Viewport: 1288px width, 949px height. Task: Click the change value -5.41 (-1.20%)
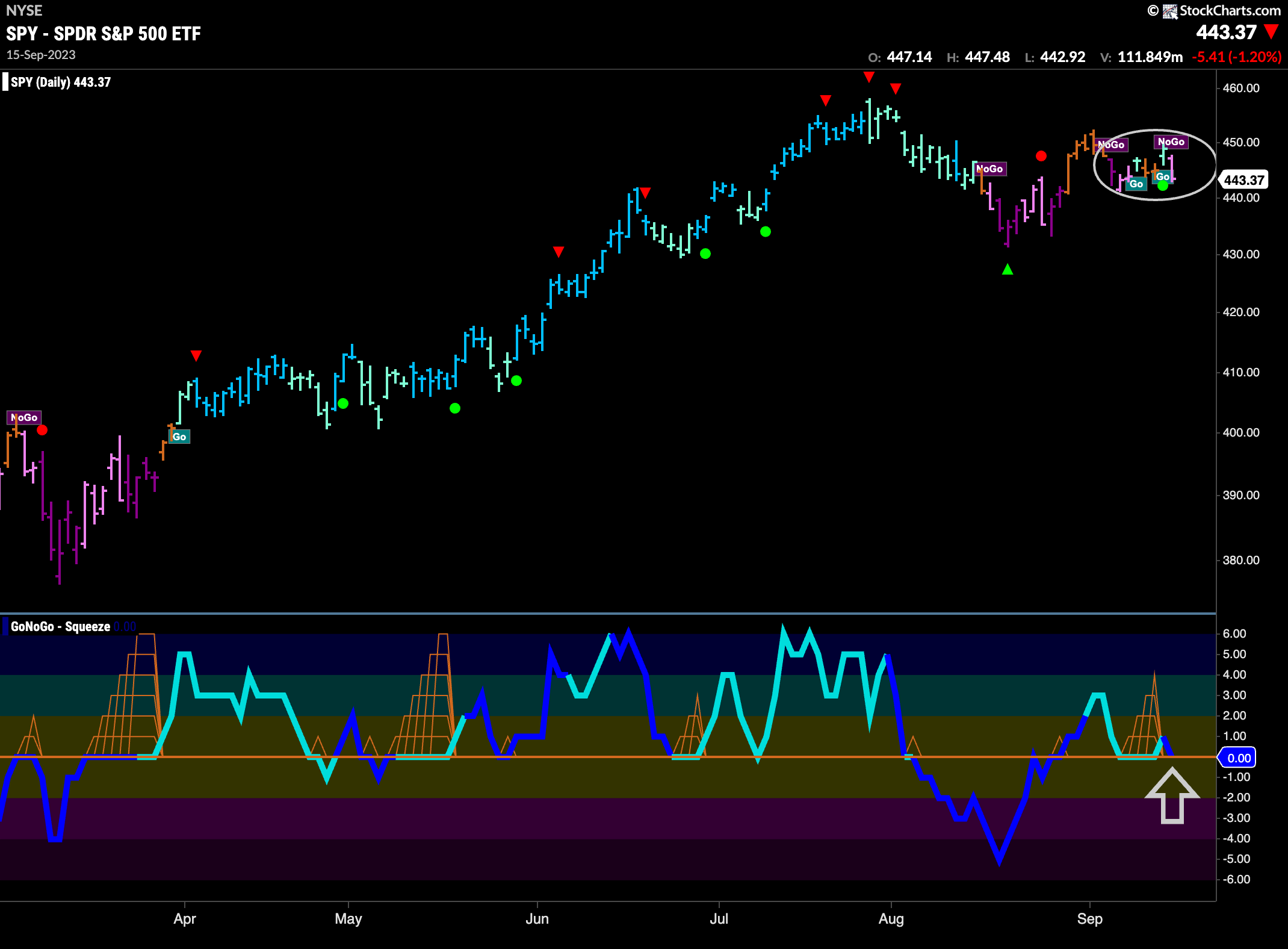(x=1237, y=57)
